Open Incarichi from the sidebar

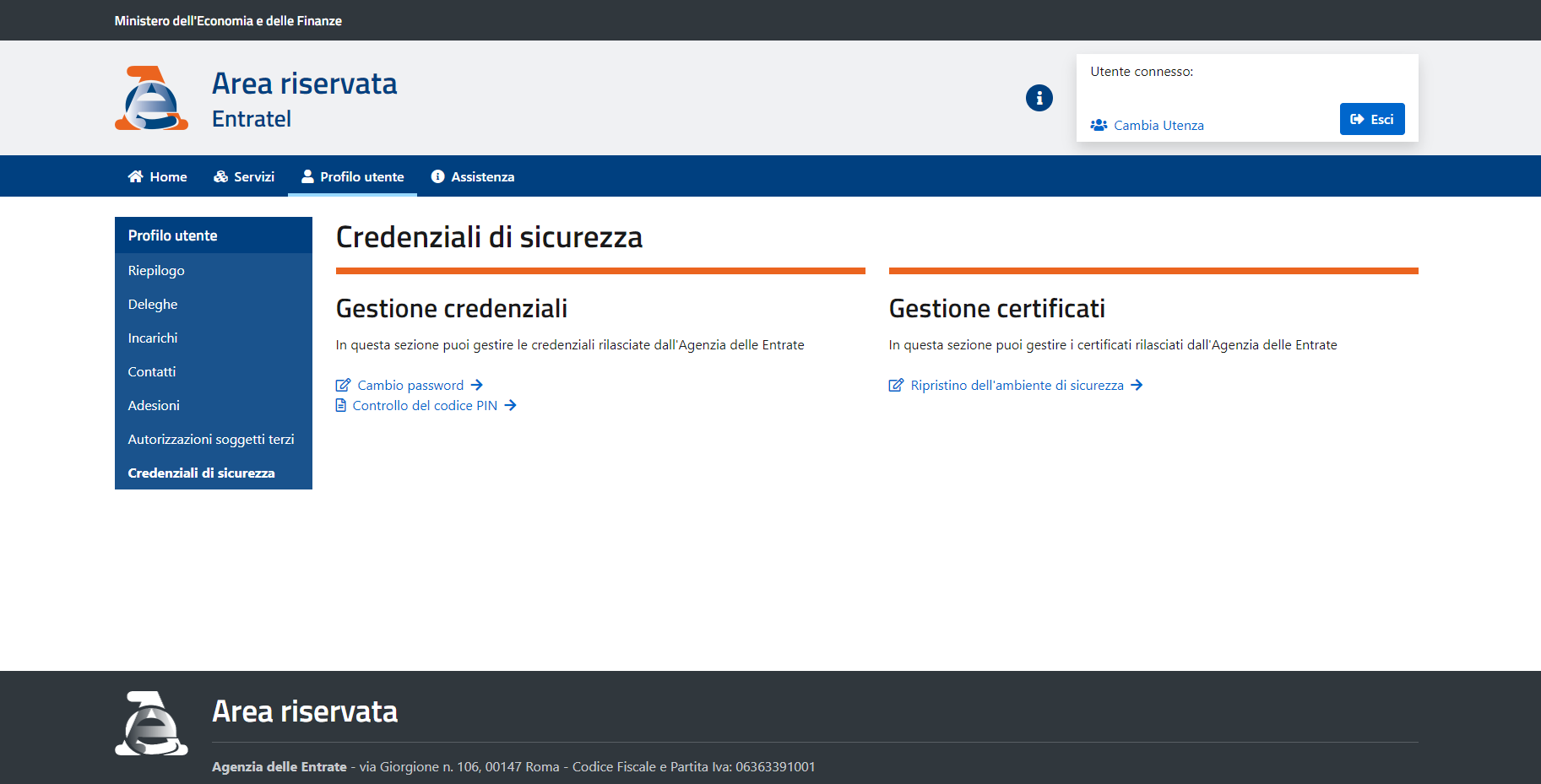pos(153,338)
